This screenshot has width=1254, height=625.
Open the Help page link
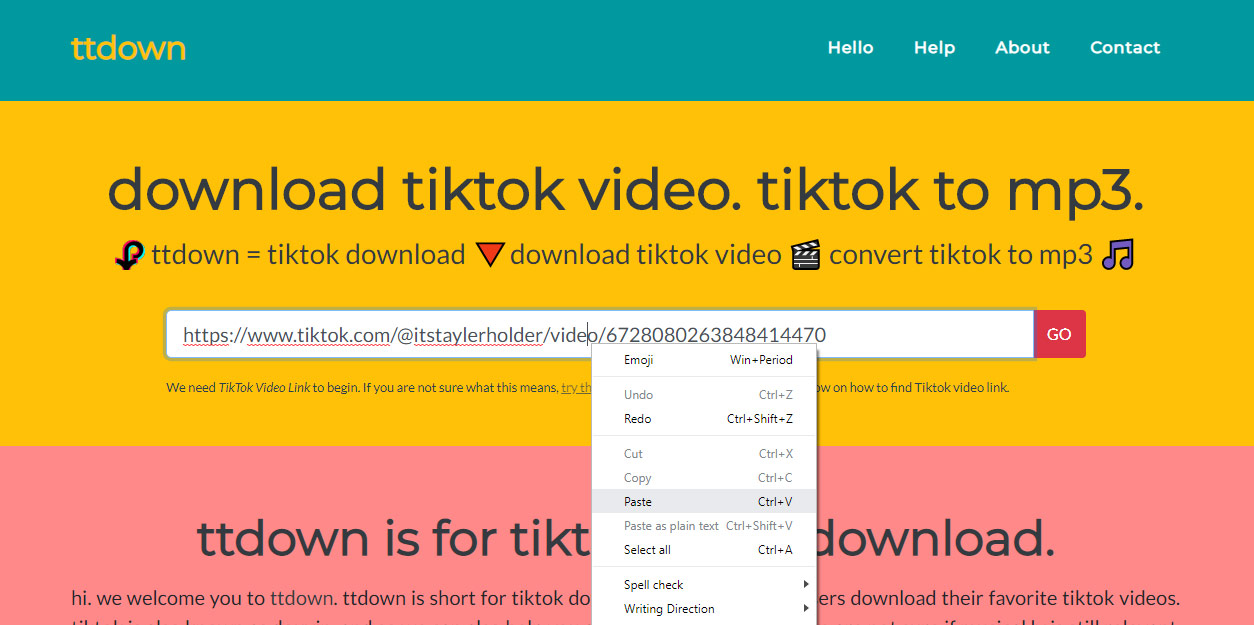[934, 48]
